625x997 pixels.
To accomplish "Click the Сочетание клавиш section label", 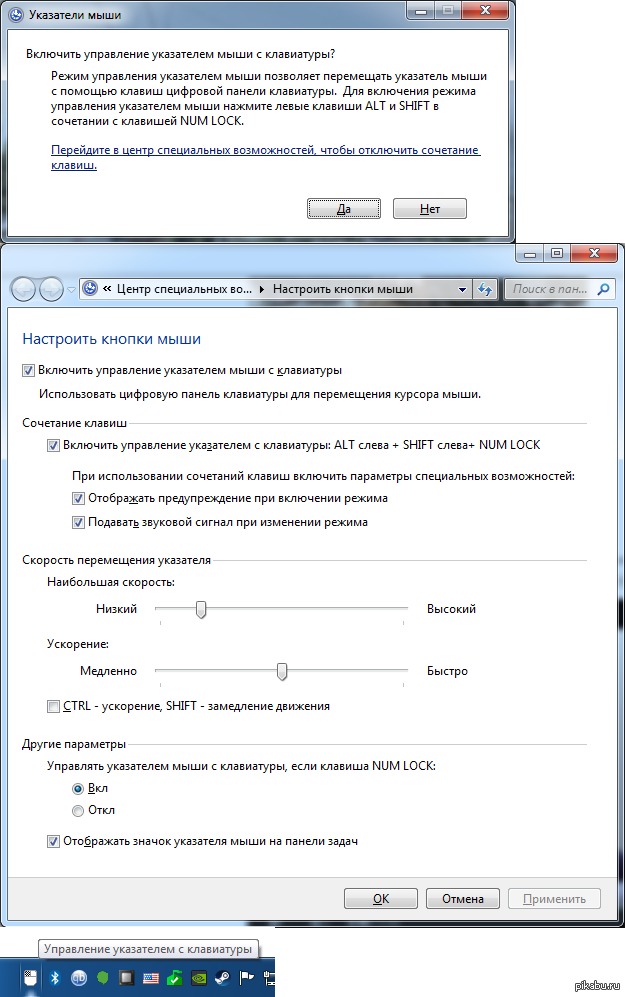I will 74,423.
